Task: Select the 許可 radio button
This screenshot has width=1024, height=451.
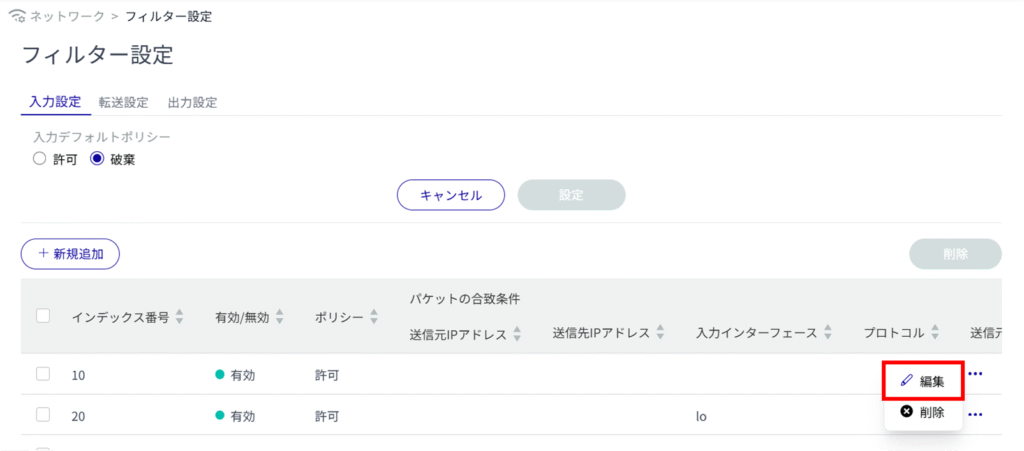Action: (x=40, y=158)
